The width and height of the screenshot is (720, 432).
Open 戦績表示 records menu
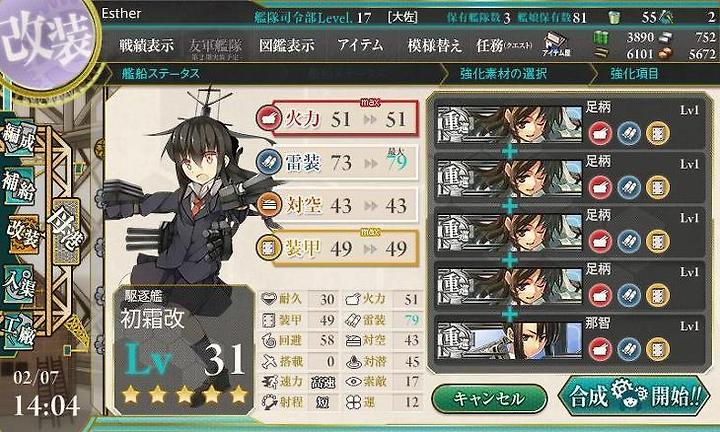[146, 45]
